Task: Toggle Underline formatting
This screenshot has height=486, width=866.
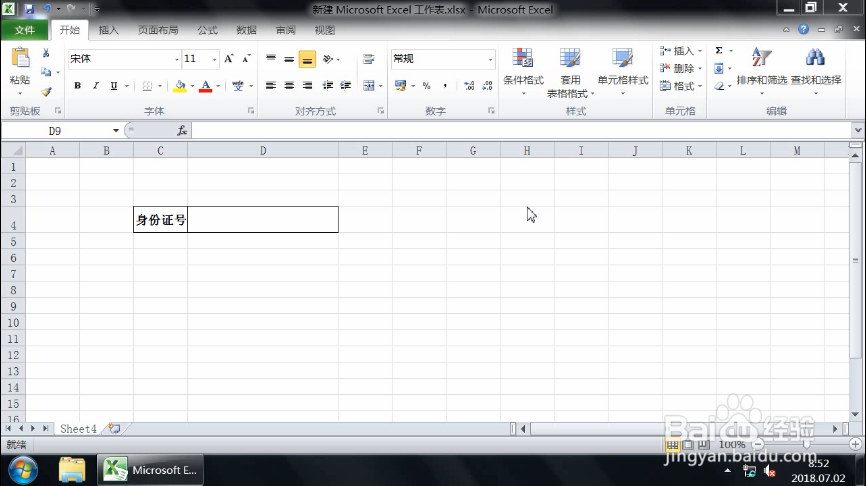Action: (114, 86)
